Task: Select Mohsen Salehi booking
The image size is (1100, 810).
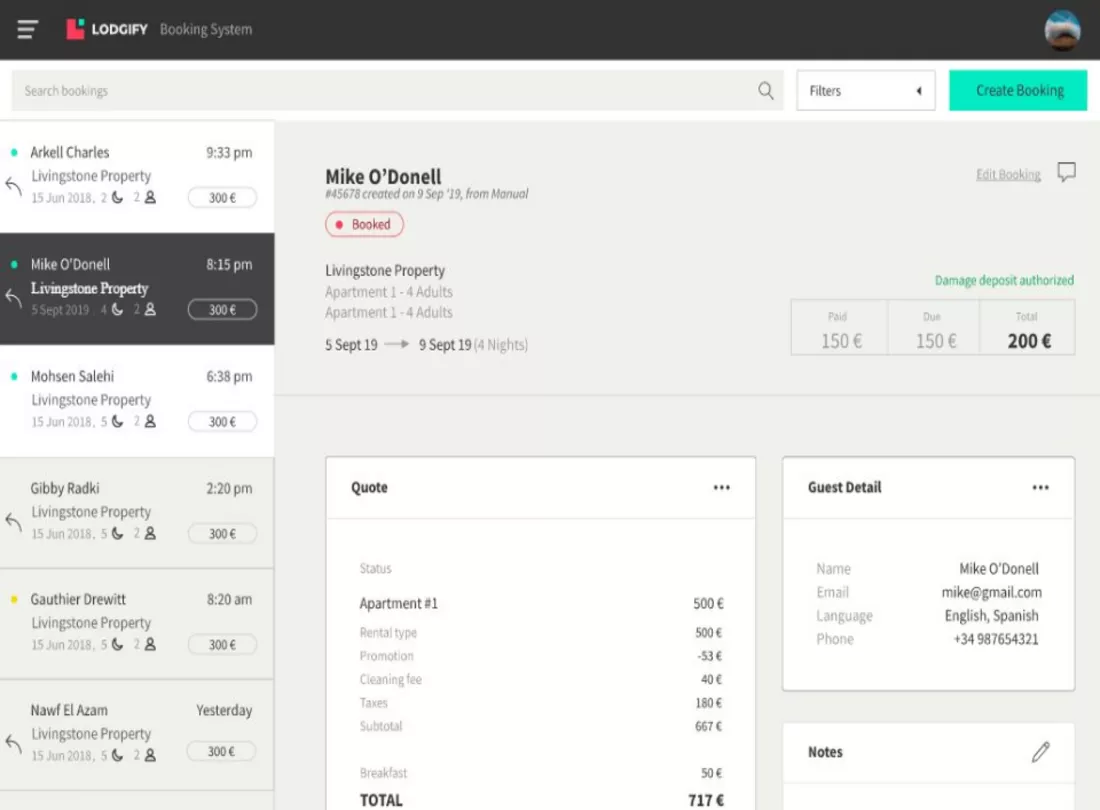Action: tap(137, 400)
